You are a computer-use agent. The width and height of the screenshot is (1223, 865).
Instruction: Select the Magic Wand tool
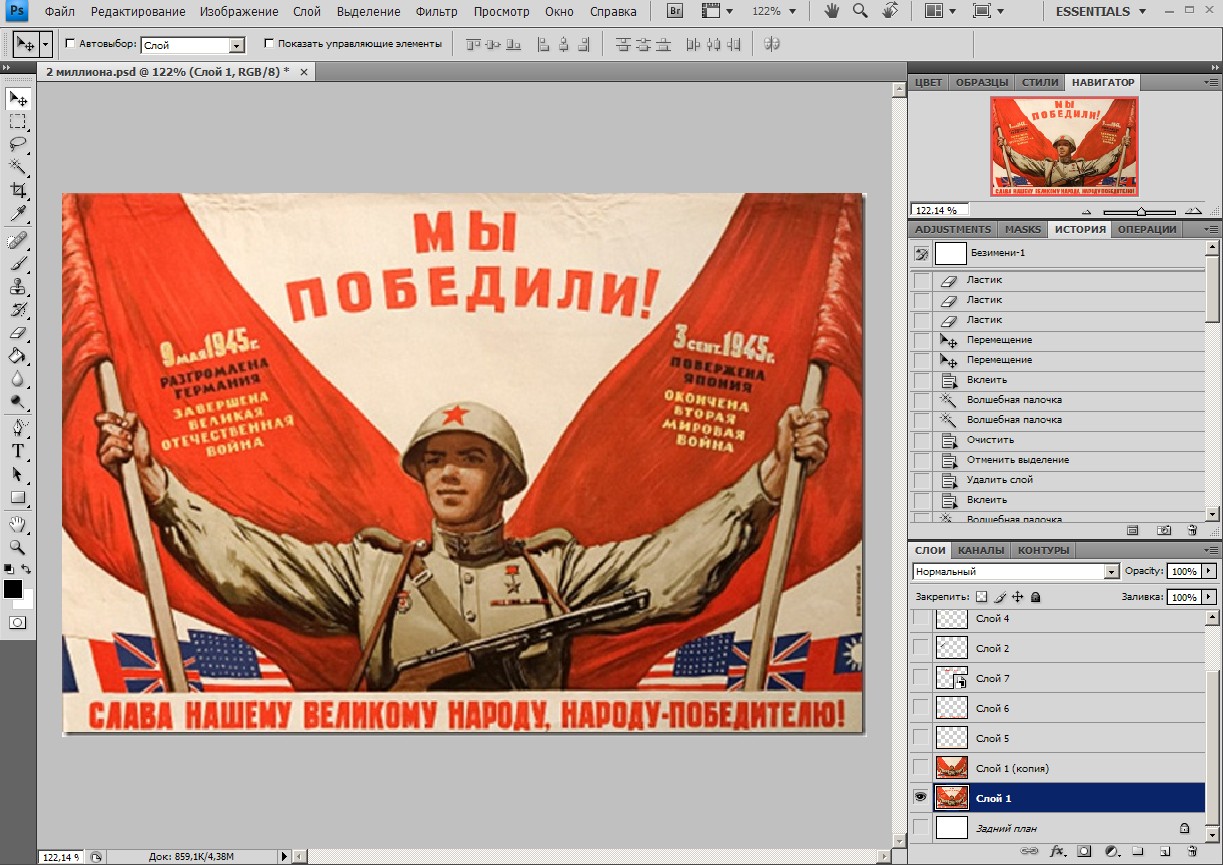pyautogui.click(x=18, y=166)
